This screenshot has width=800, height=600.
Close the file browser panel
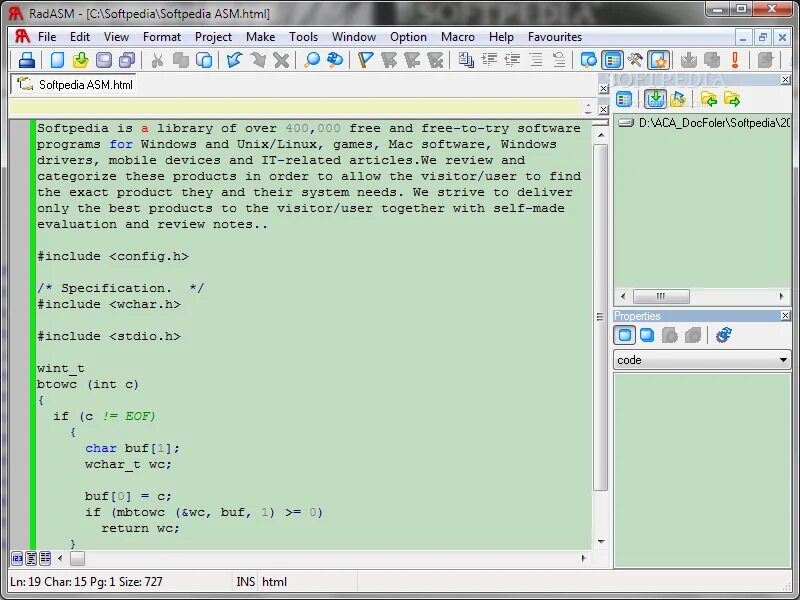pos(785,79)
